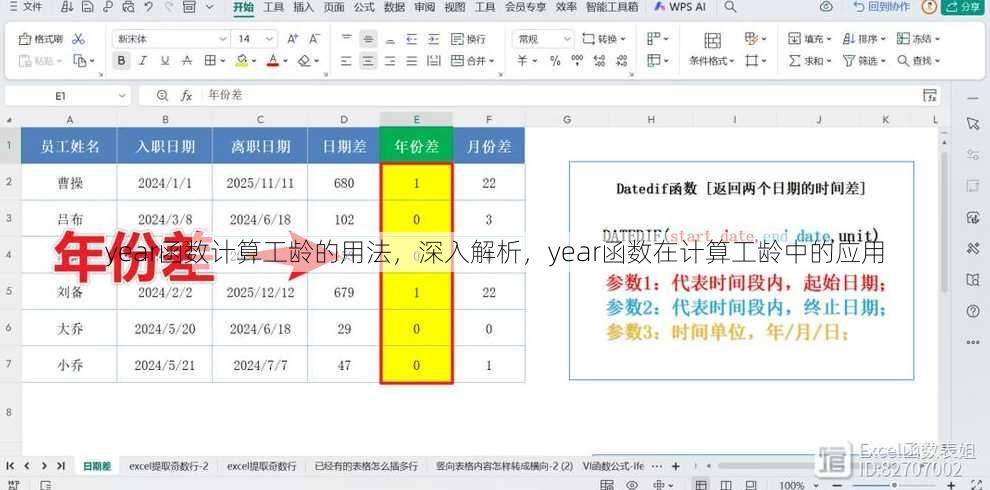This screenshot has width=990, height=490.
Task: Open the three-dots more menu in sidebar
Action: [972, 342]
